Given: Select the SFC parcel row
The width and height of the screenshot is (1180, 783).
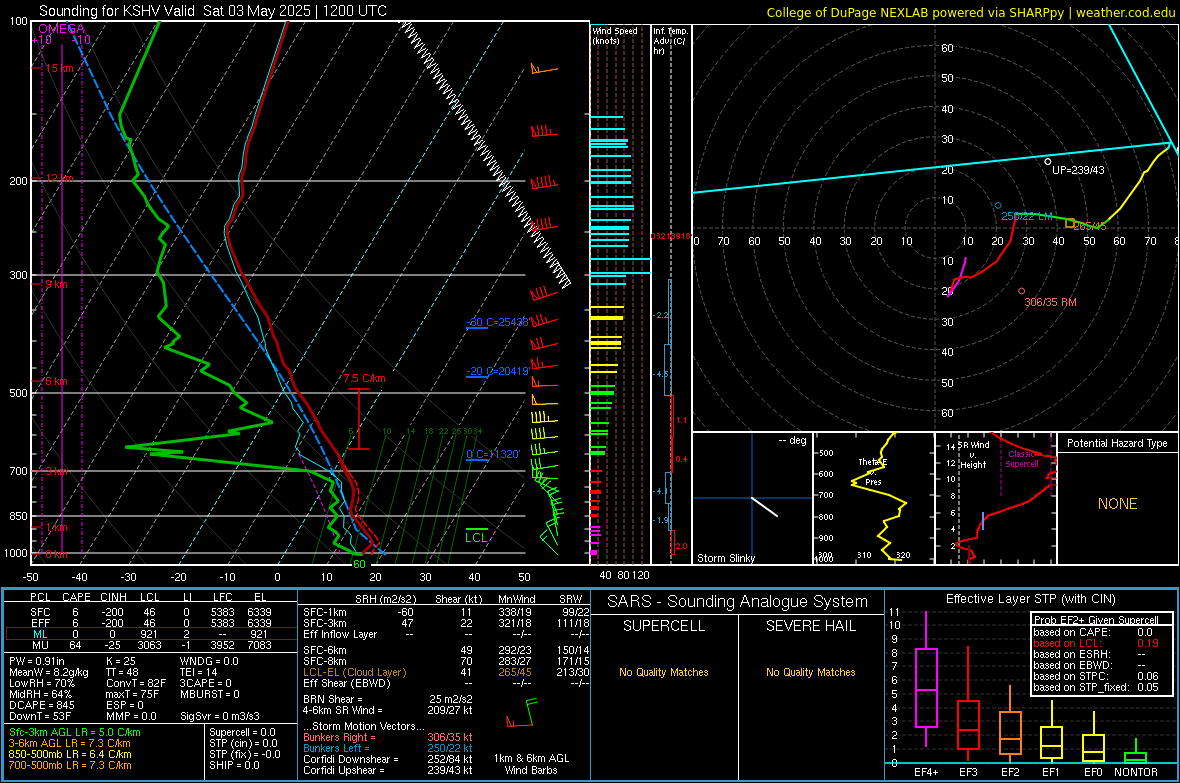Looking at the screenshot, I should [x=148, y=612].
